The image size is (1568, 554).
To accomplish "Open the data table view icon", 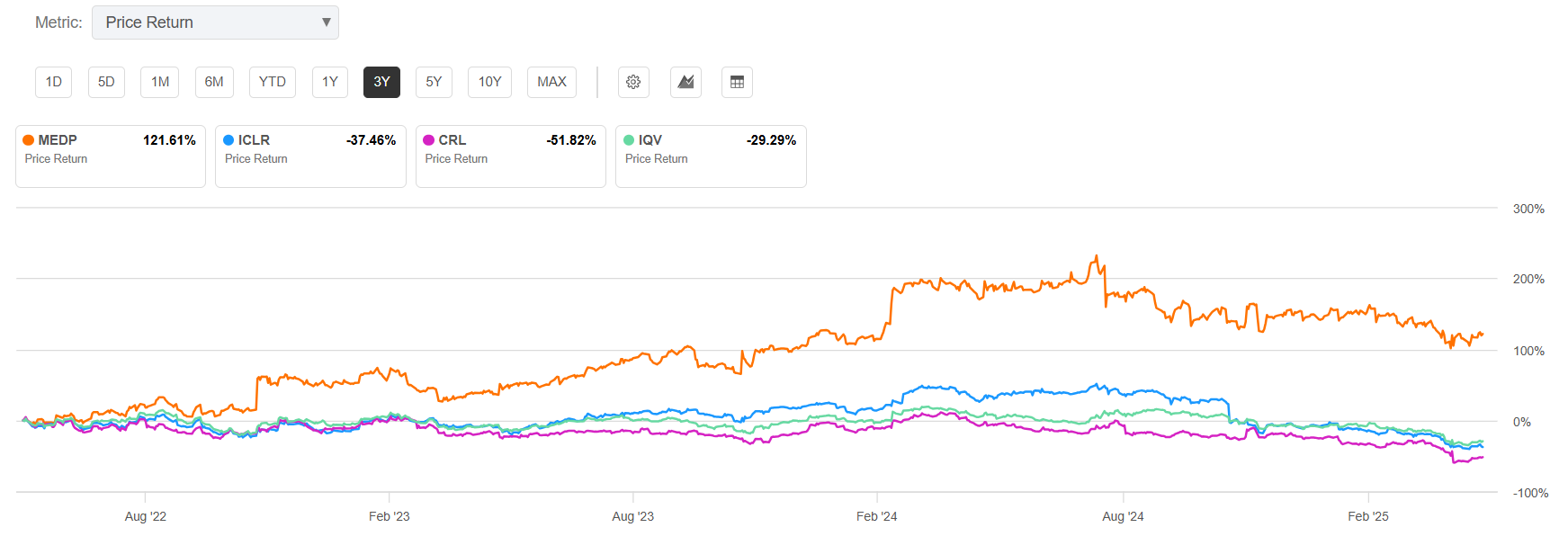I will pos(737,82).
